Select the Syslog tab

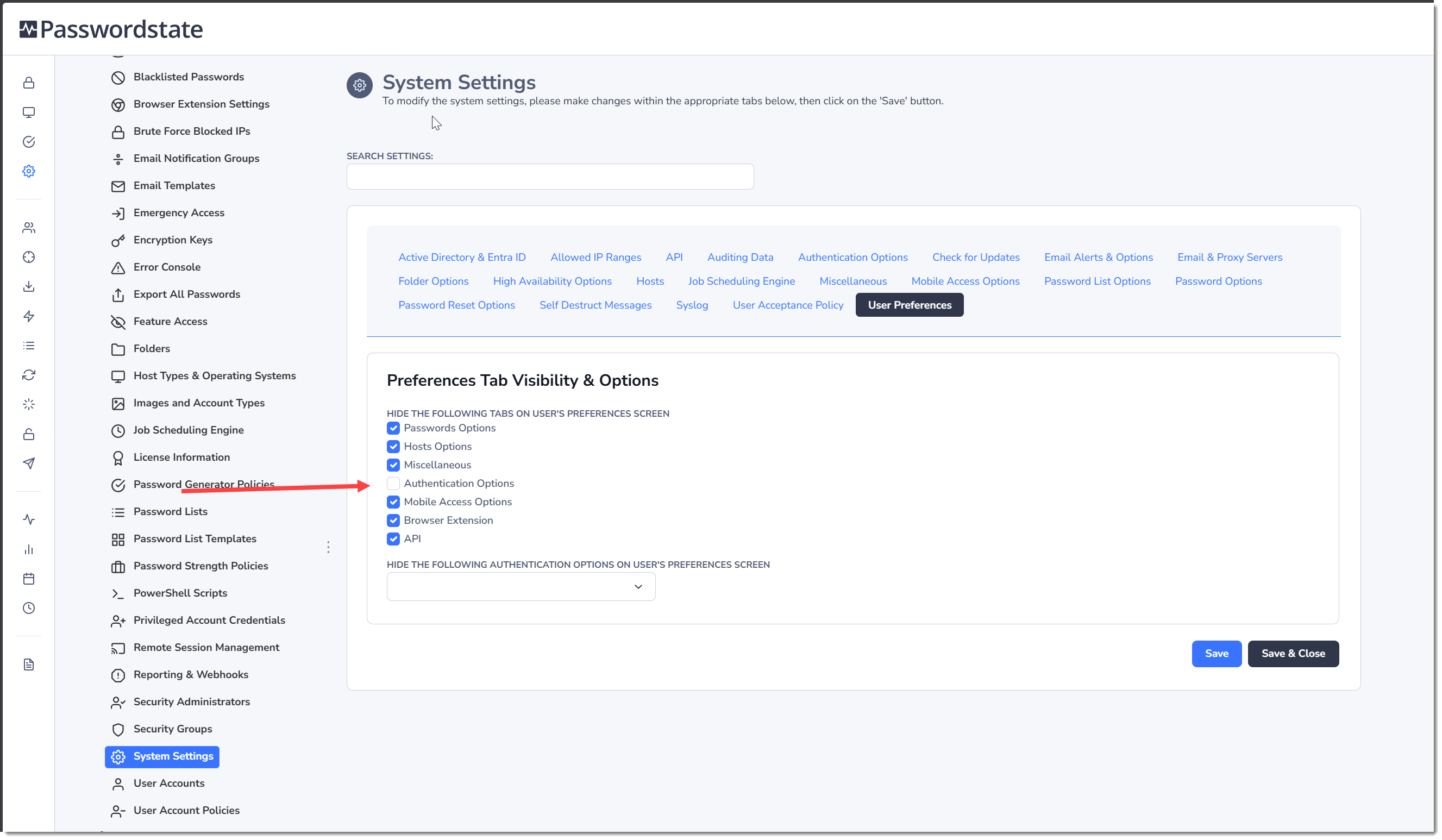(692, 305)
